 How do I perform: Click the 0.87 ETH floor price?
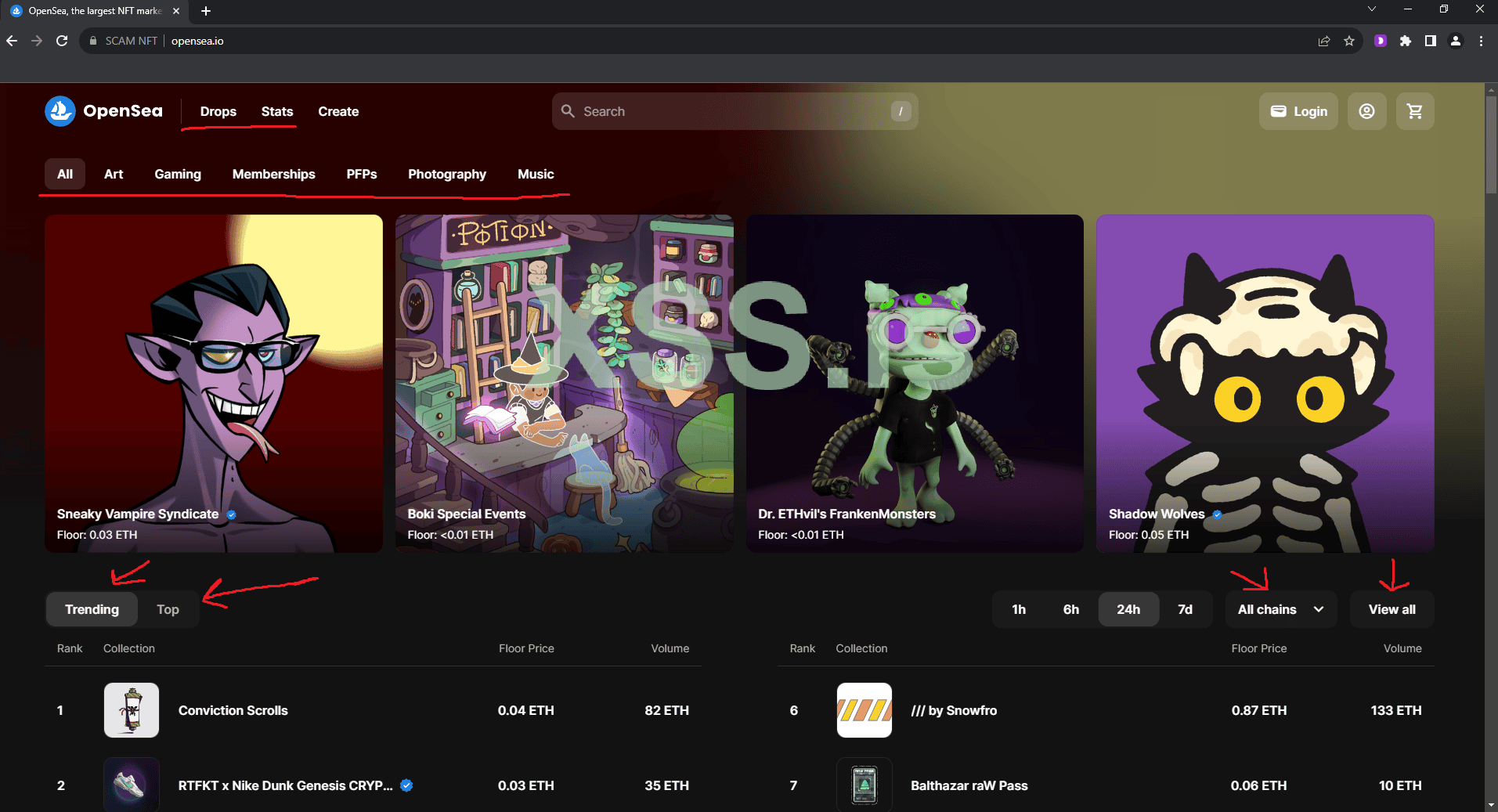(x=1259, y=710)
